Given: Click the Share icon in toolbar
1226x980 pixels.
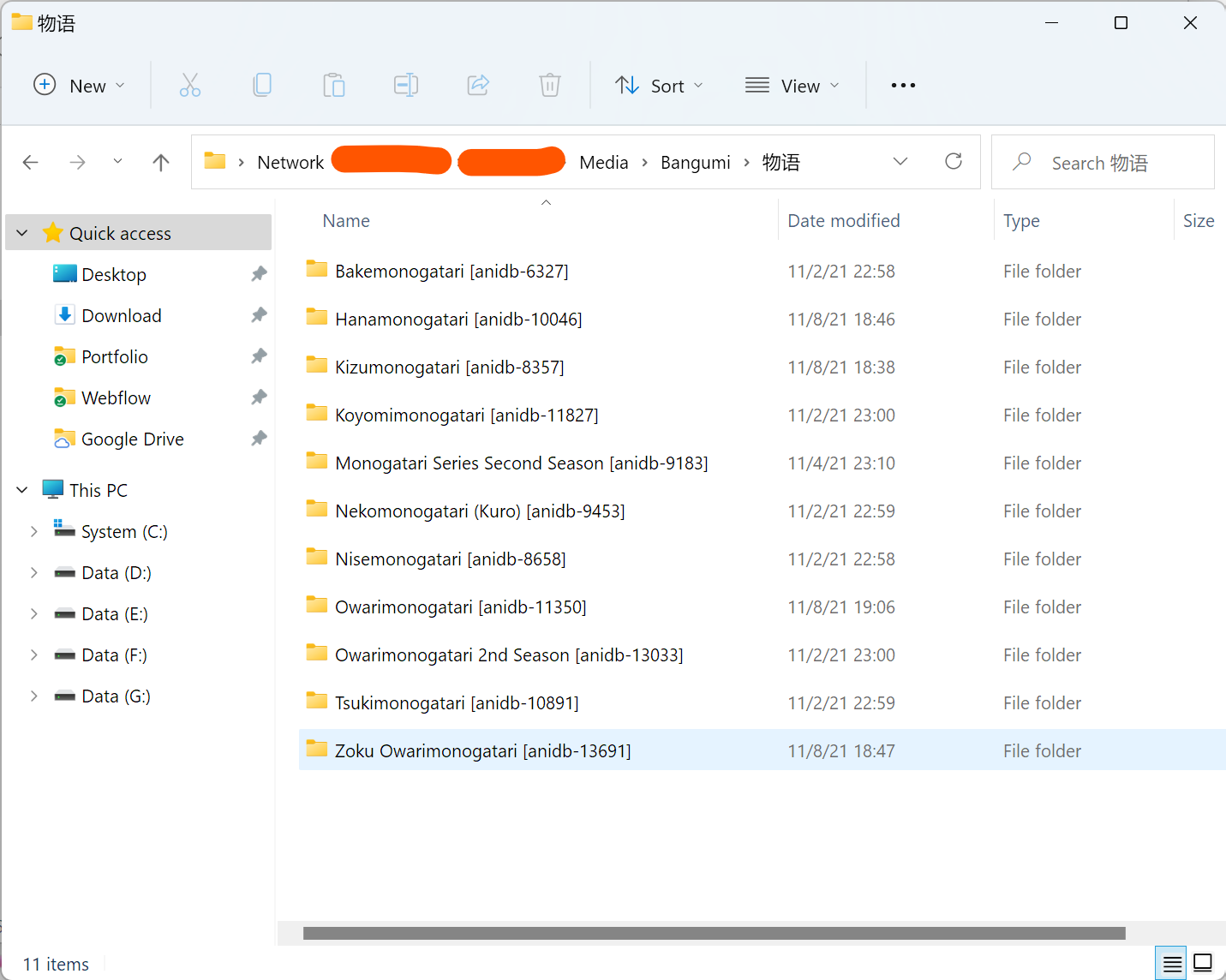Looking at the screenshot, I should pyautogui.click(x=478, y=85).
